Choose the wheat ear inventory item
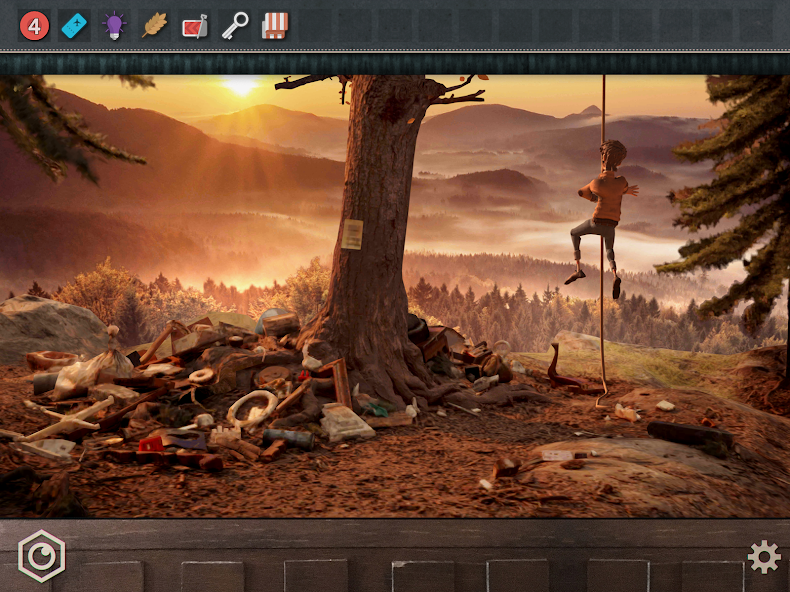 click(x=154, y=26)
